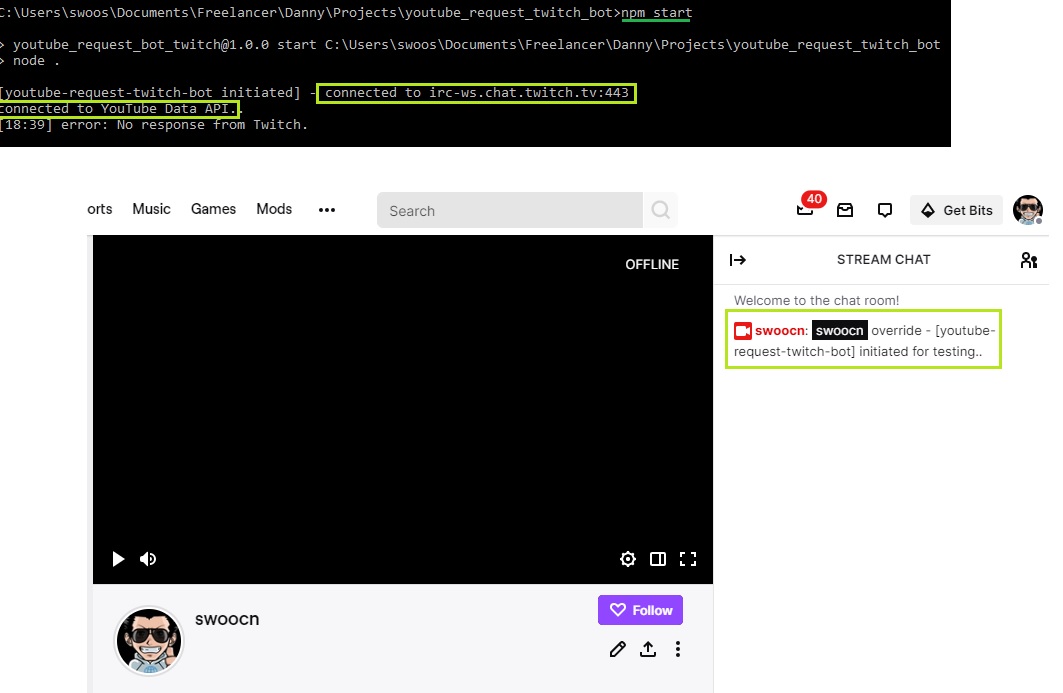Select the 'npm start' command text in terminal
The image size is (1063, 693).
[x=656, y=13]
